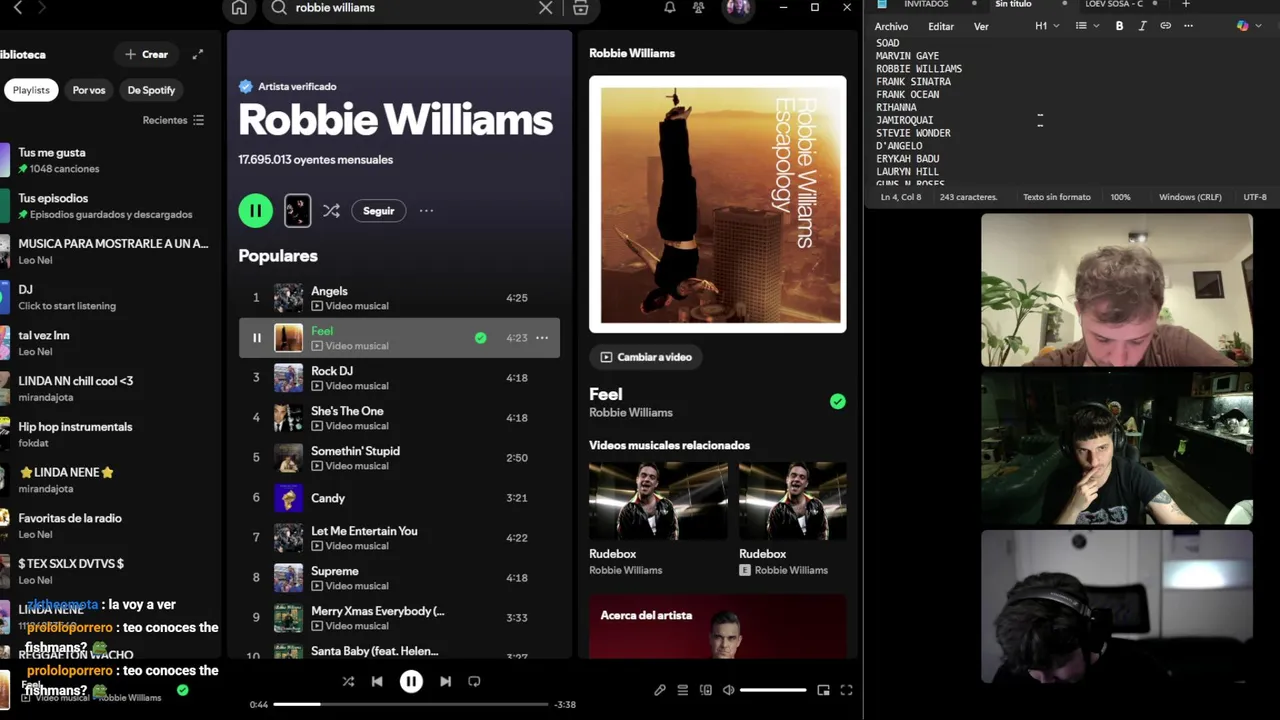The width and height of the screenshot is (1280, 720).
Task: Toggle saved checkmark on the Feel row
Action: (481, 338)
